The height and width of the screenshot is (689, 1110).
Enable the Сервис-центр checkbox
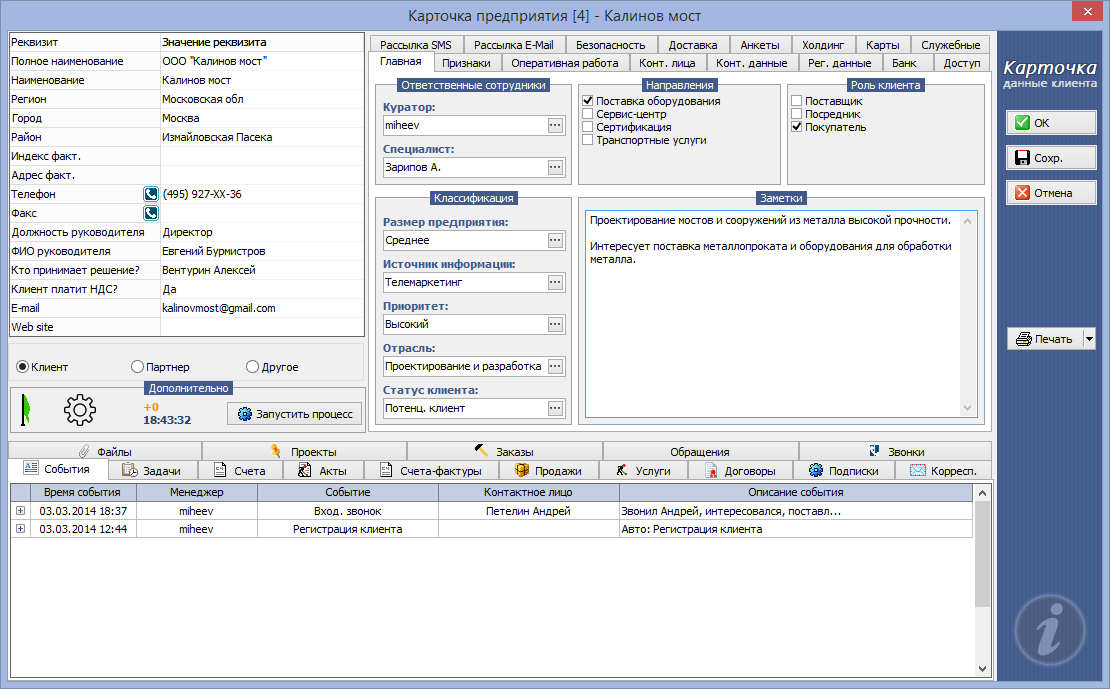pyautogui.click(x=588, y=115)
